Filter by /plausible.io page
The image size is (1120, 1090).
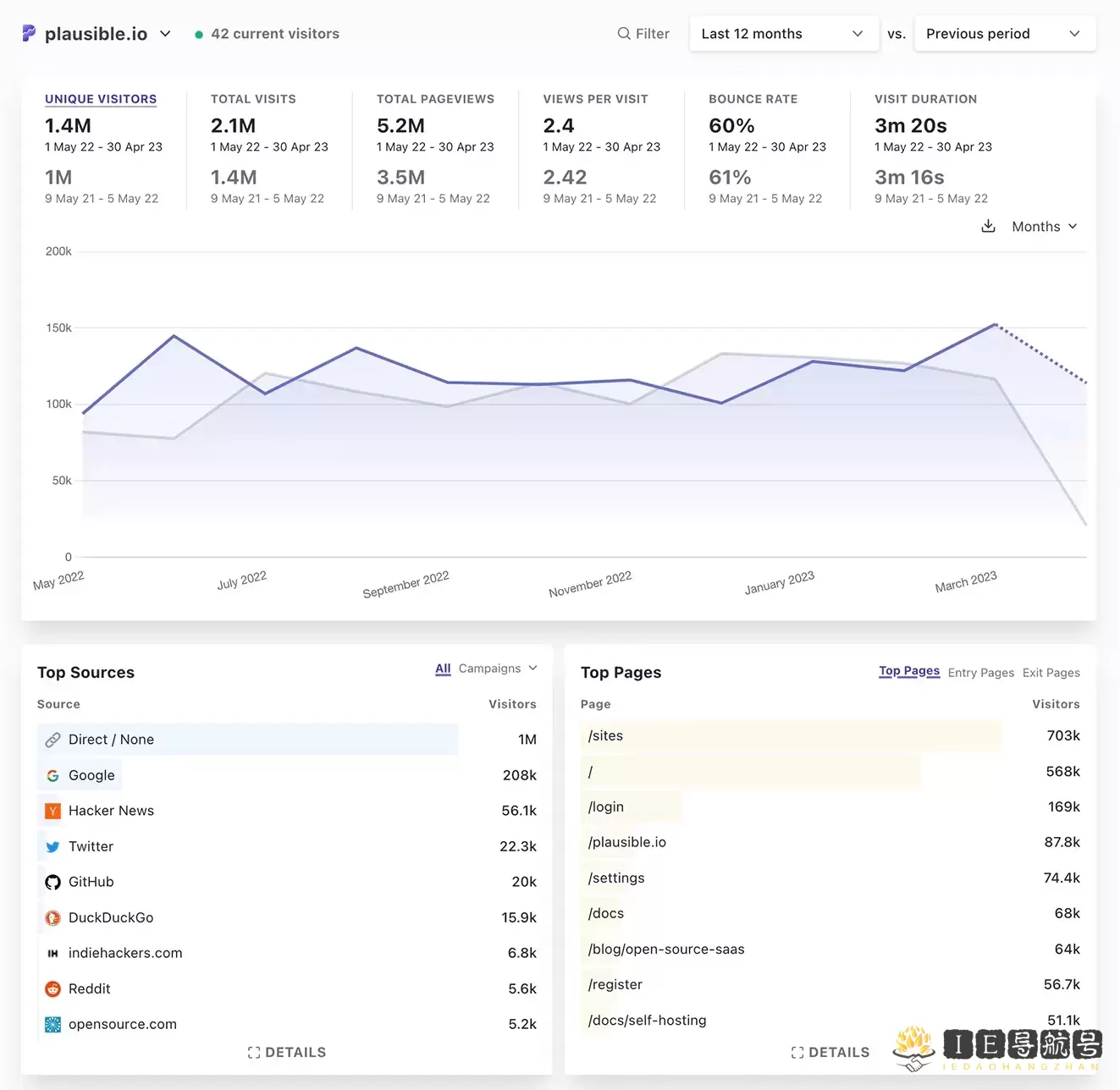pyautogui.click(x=626, y=842)
